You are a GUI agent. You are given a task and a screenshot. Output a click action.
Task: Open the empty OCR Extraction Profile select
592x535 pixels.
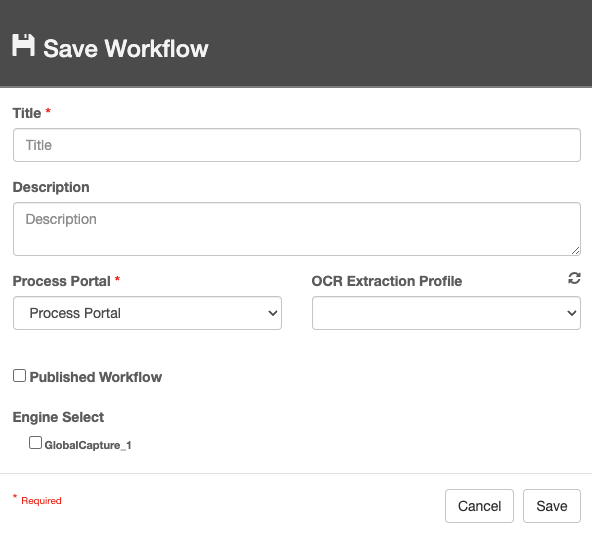coord(446,313)
